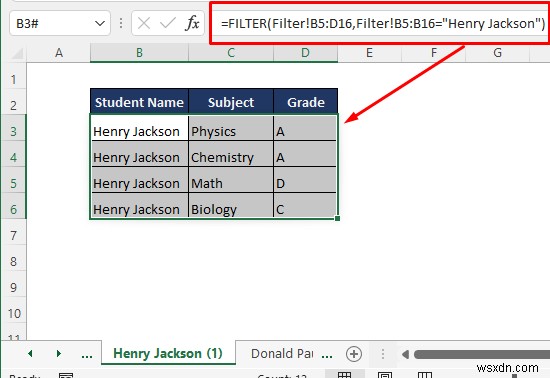The height and width of the screenshot is (378, 550).
Task: Click the Select All corner triangle
Action: tap(17, 53)
